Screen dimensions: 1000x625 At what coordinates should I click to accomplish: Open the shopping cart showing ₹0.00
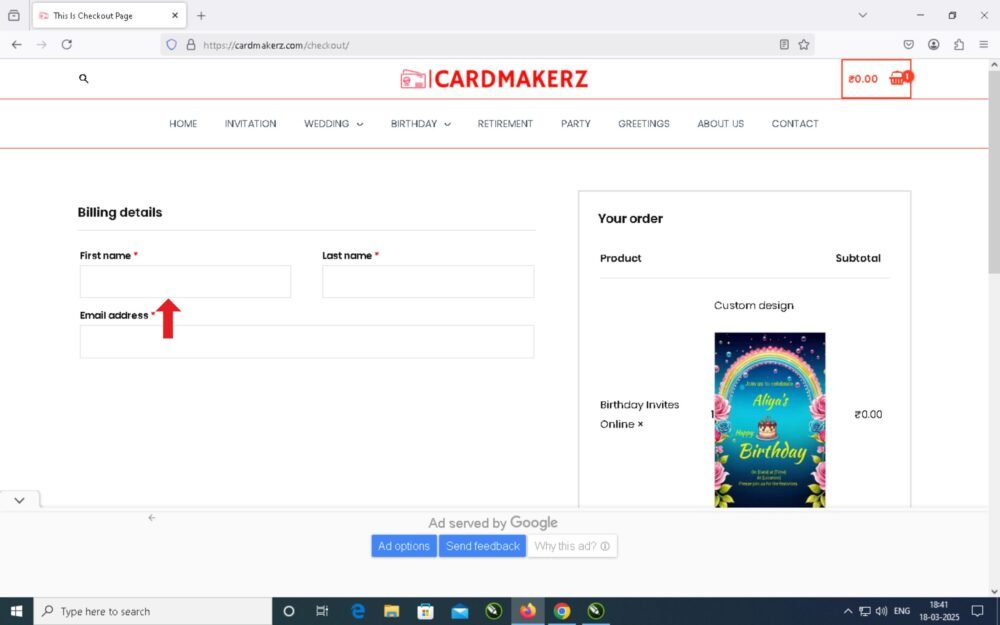875,78
